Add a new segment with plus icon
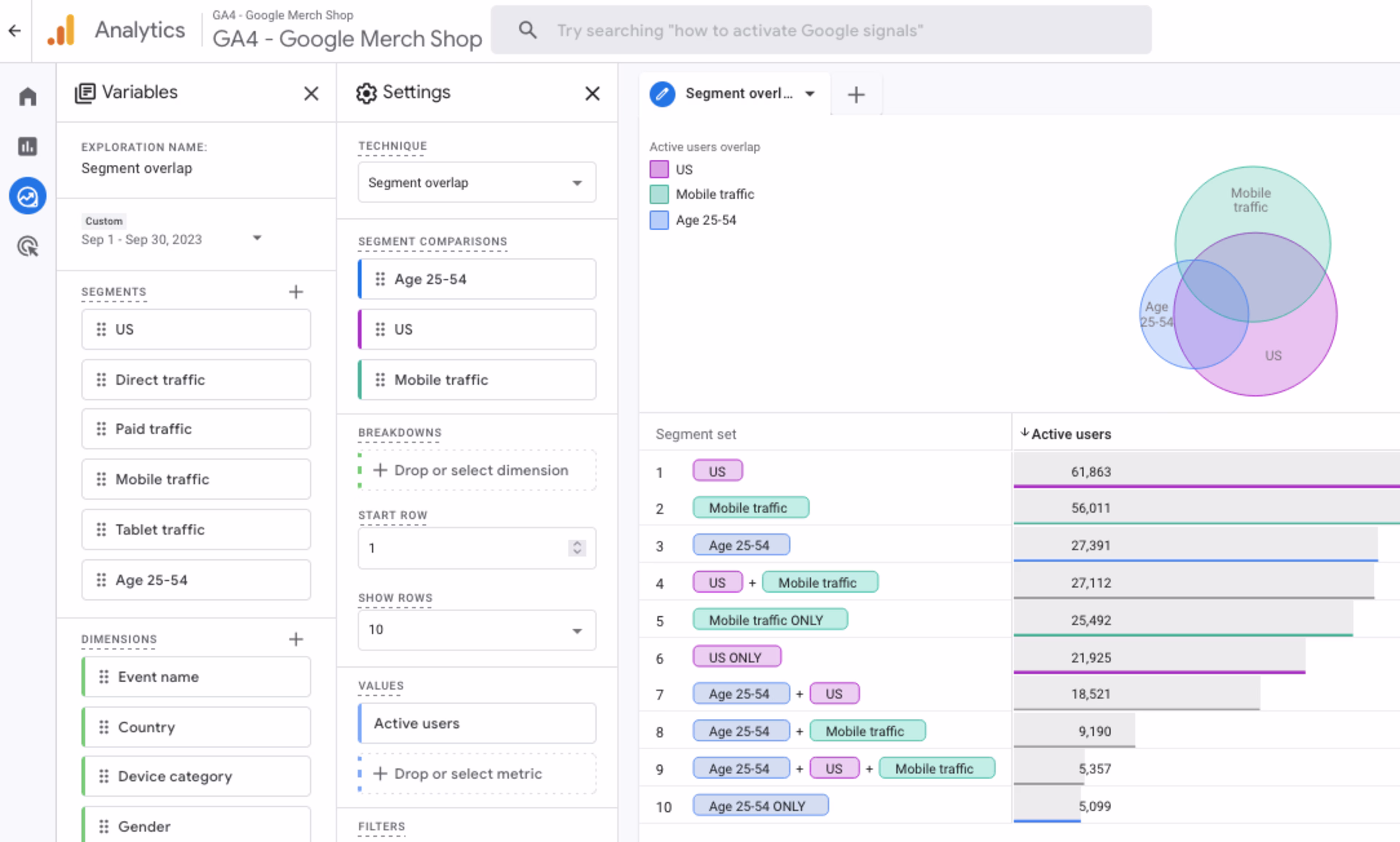 tap(296, 292)
